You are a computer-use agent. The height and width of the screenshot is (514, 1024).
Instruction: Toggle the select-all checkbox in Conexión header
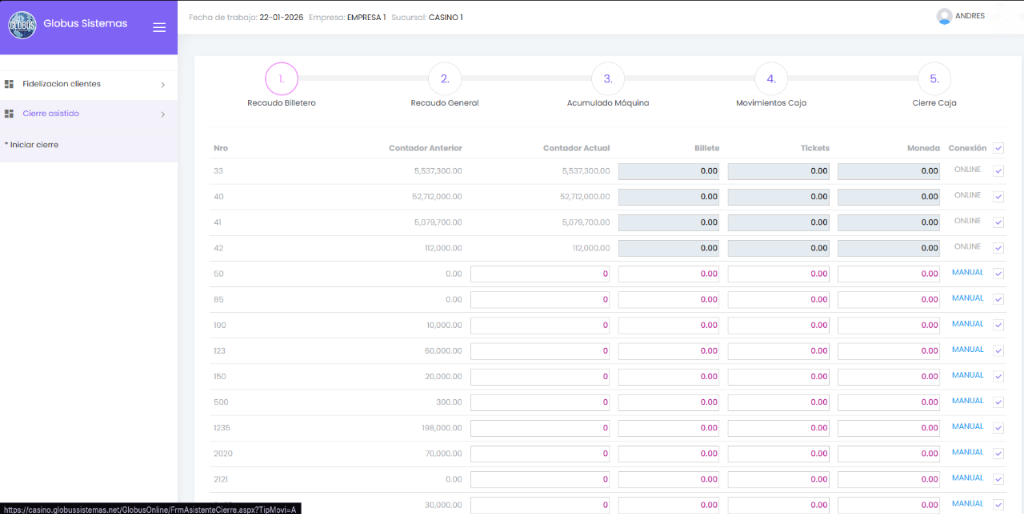point(998,148)
